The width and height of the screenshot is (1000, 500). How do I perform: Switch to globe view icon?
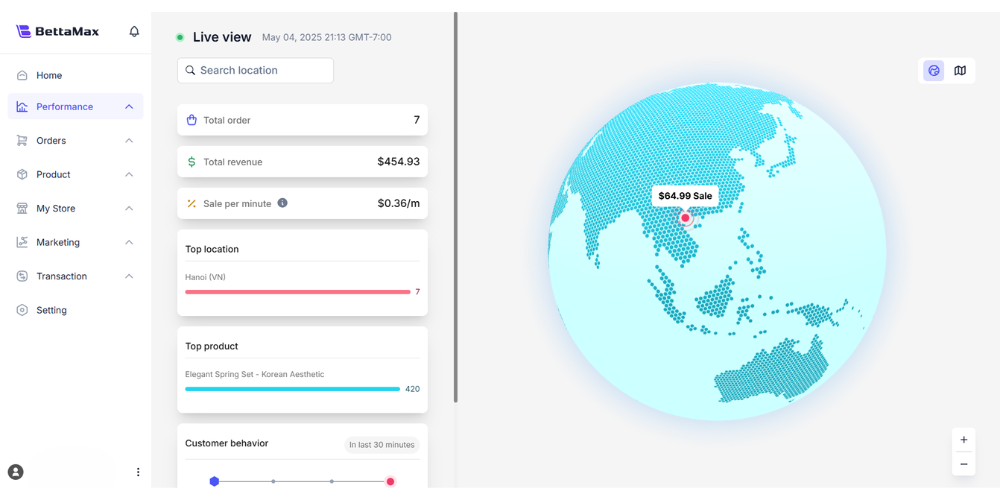coord(934,71)
